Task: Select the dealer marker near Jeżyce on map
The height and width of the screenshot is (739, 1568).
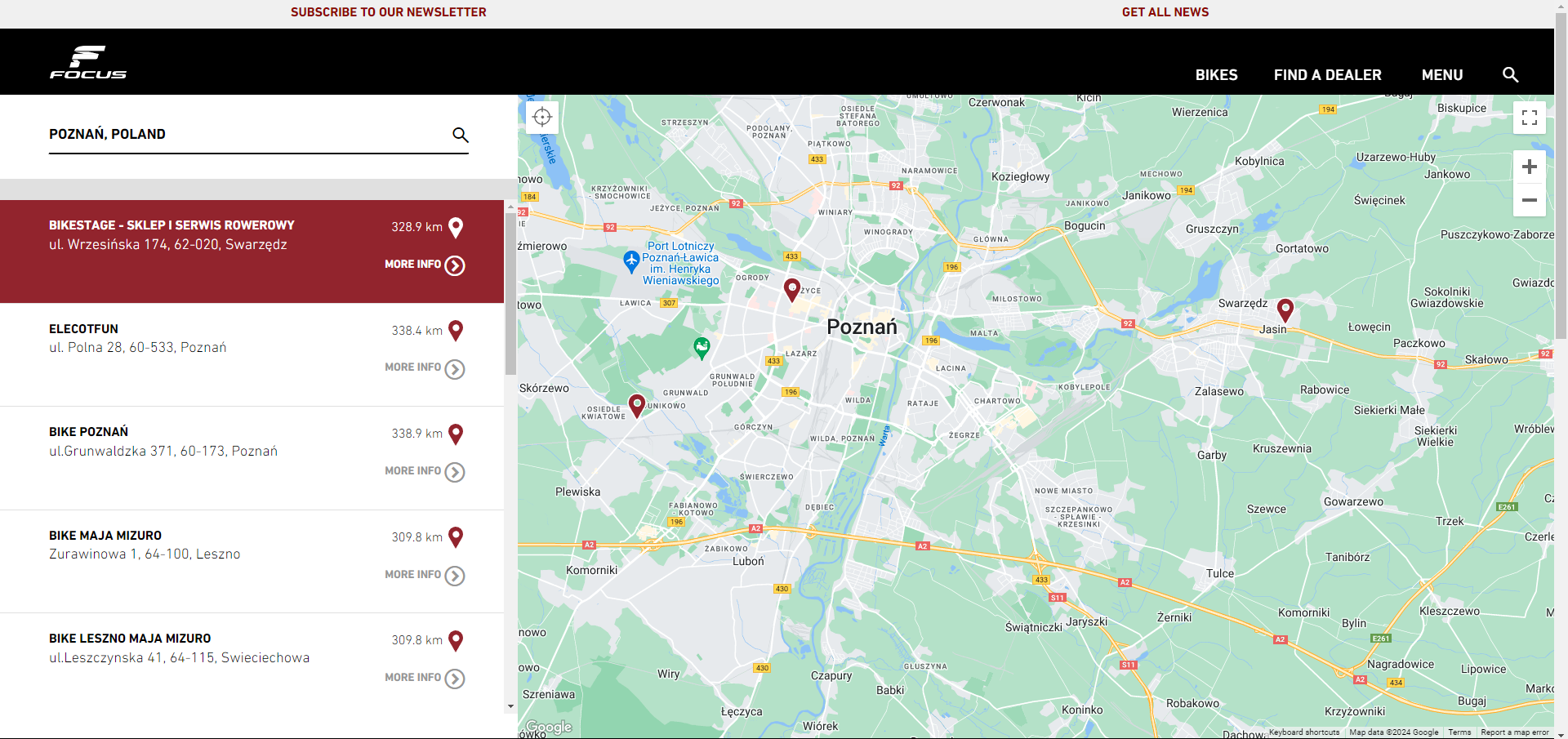Action: click(791, 290)
